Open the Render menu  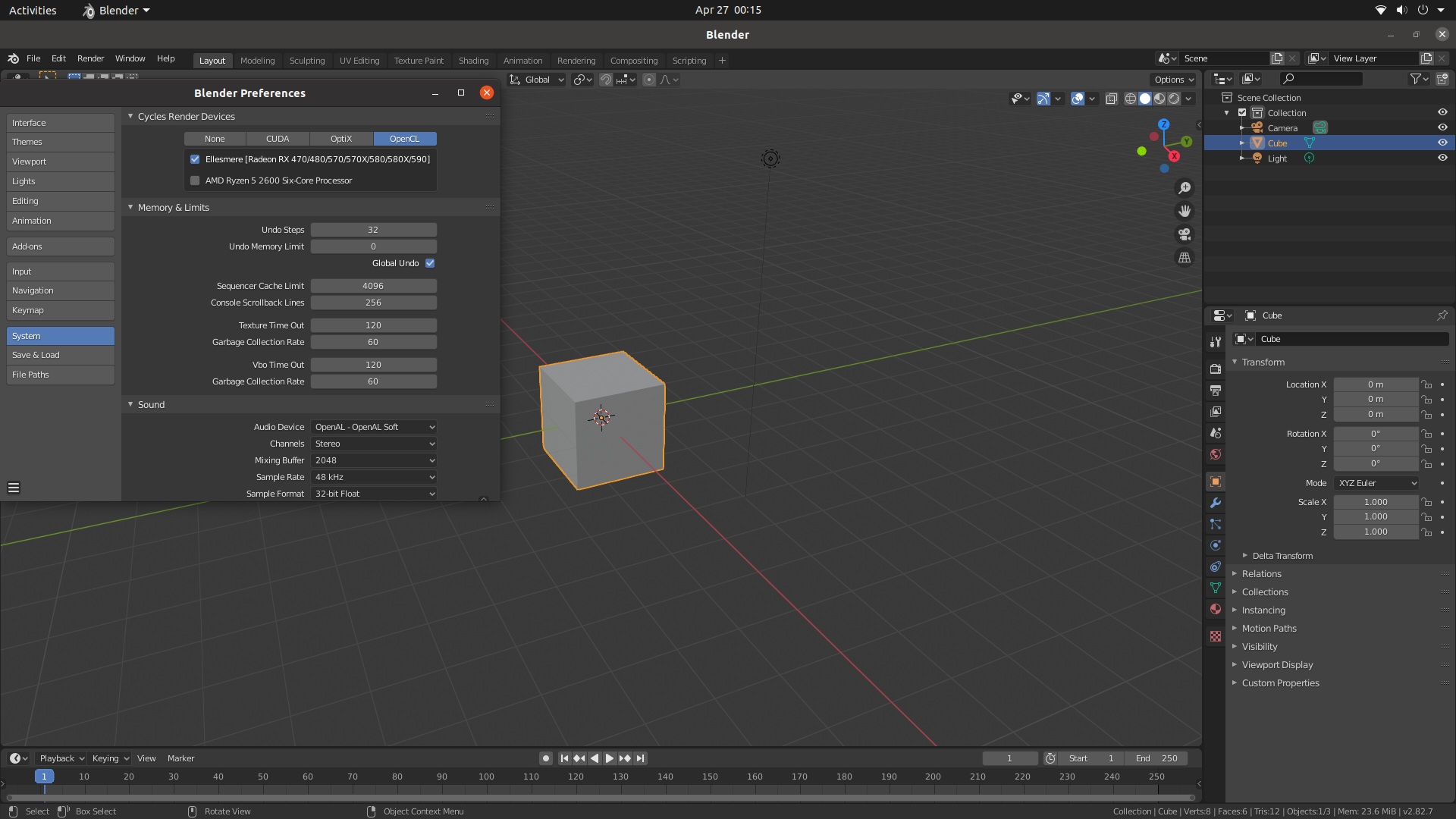pos(90,58)
